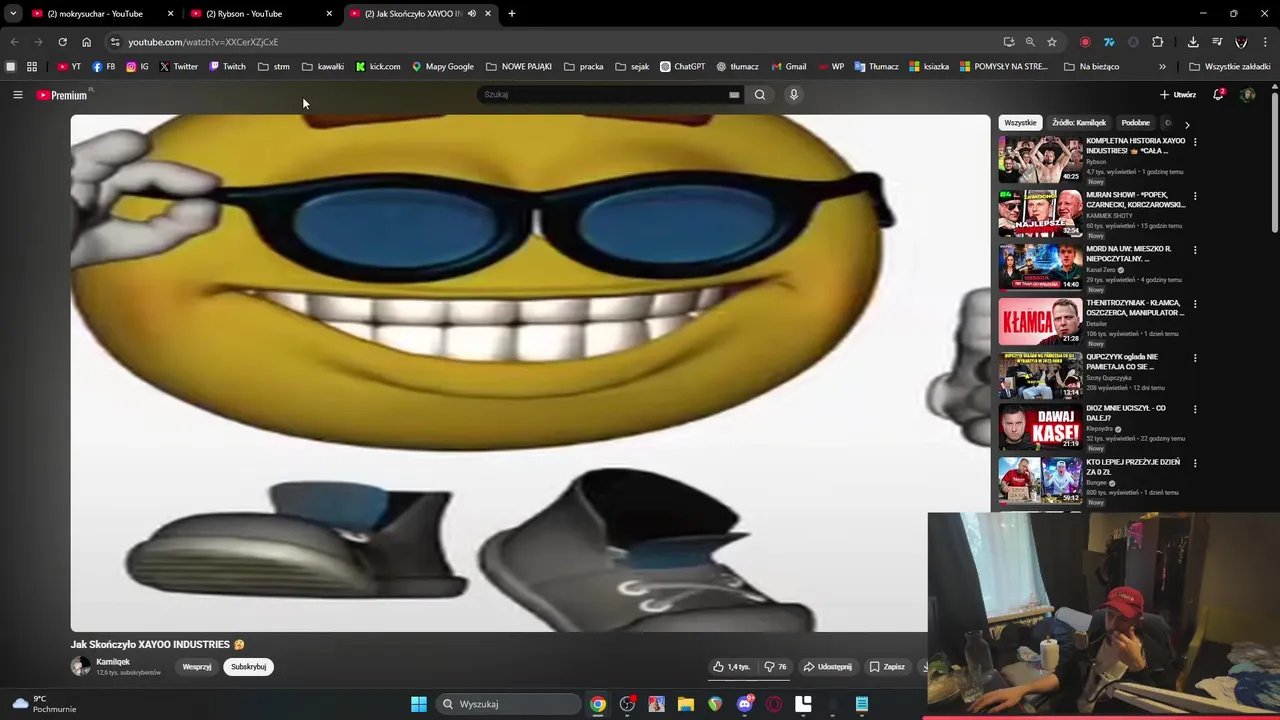
Task: Mute the playing tab audio icon
Action: (472, 14)
